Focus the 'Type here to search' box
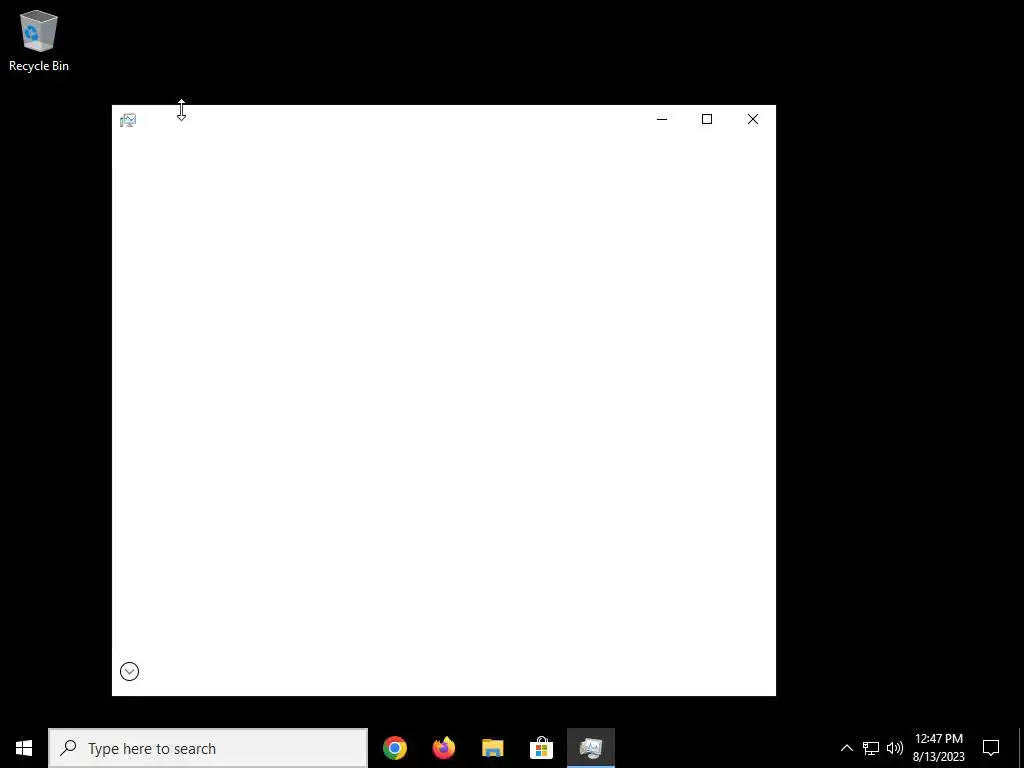Screen dimensions: 1024x768 coord(208,748)
